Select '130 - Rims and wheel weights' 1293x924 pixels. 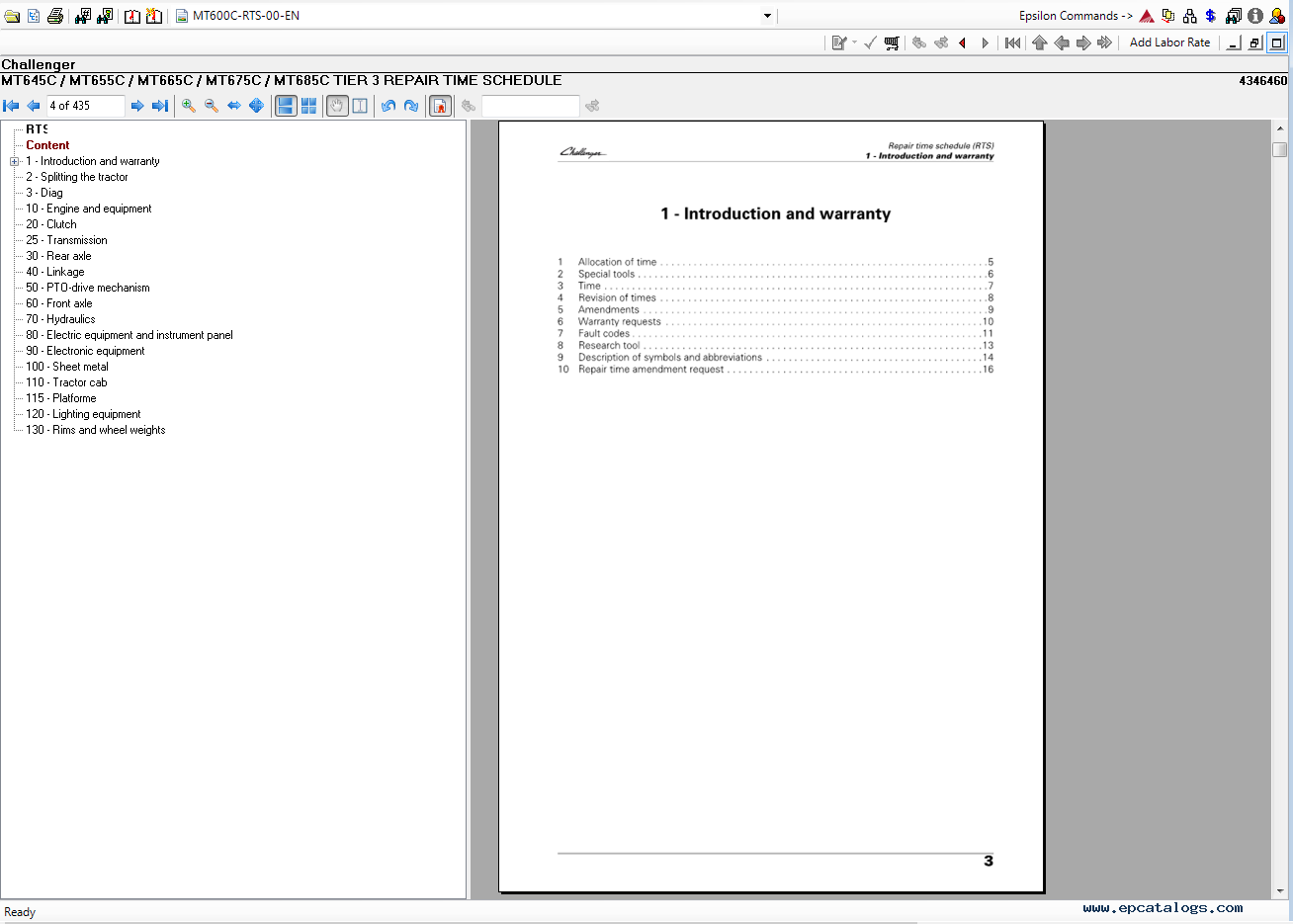(x=96, y=430)
